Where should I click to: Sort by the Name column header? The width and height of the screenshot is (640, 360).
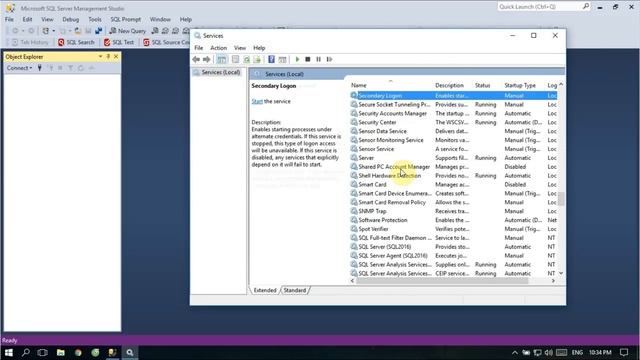coord(359,85)
